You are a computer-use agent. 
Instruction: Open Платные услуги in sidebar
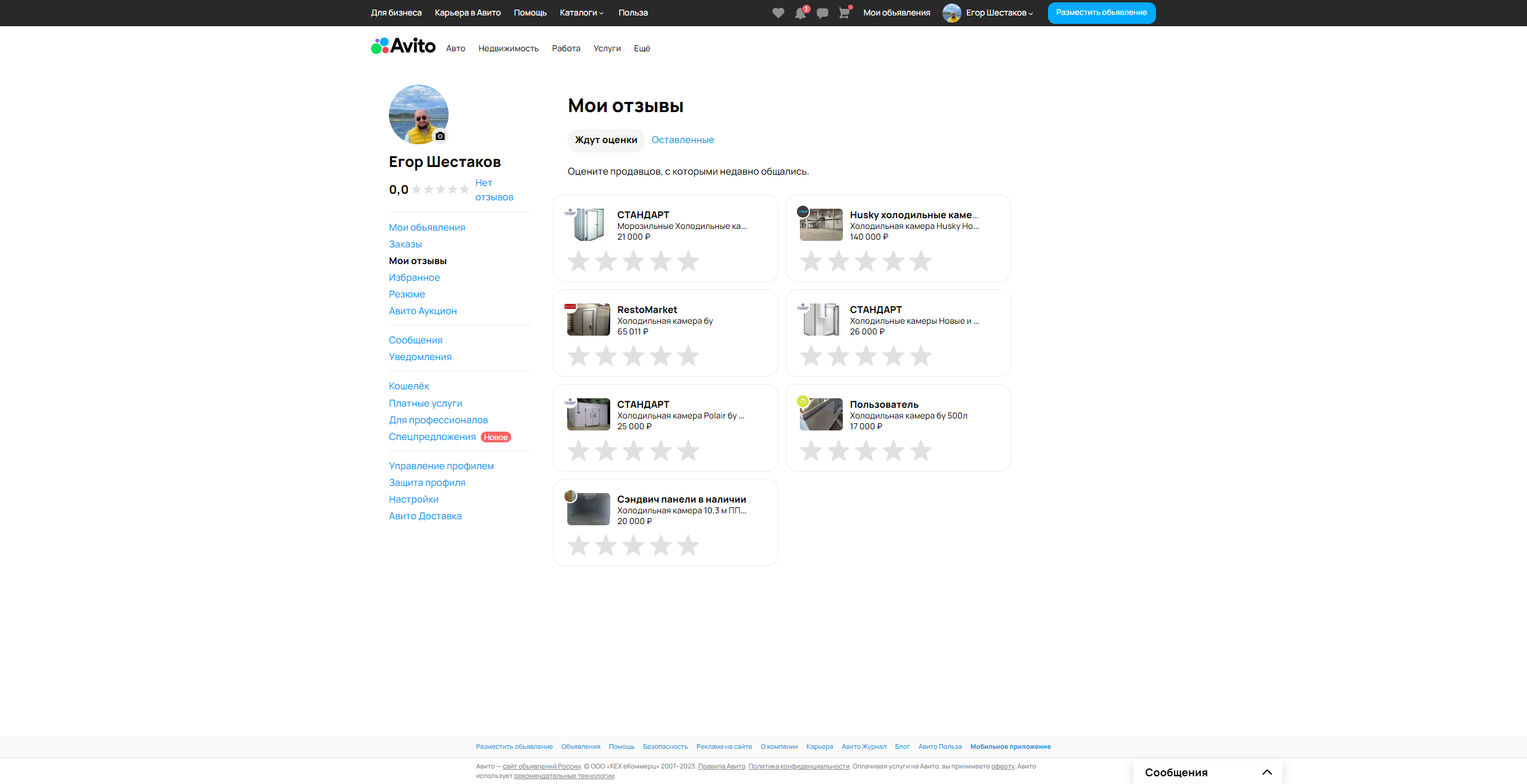point(426,404)
